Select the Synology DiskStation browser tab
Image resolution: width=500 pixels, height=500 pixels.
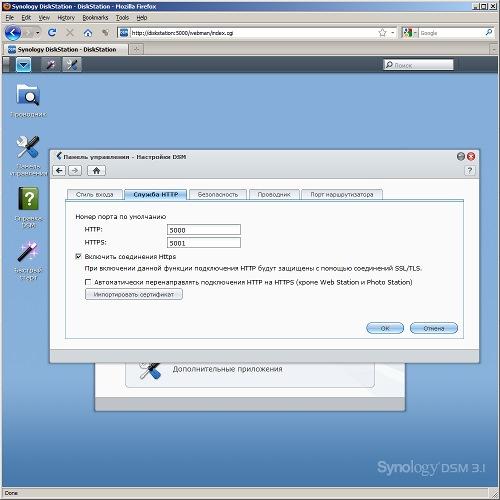coord(66,49)
